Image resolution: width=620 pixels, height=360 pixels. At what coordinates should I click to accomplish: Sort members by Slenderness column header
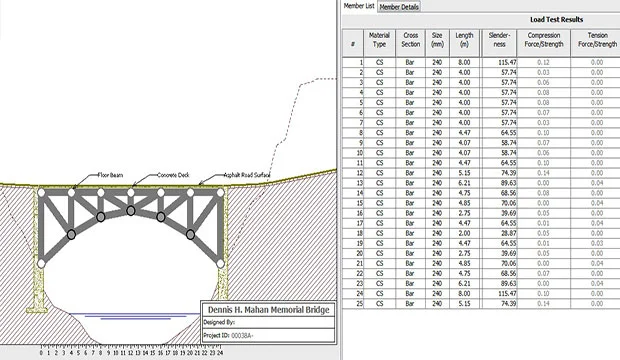click(x=499, y=40)
